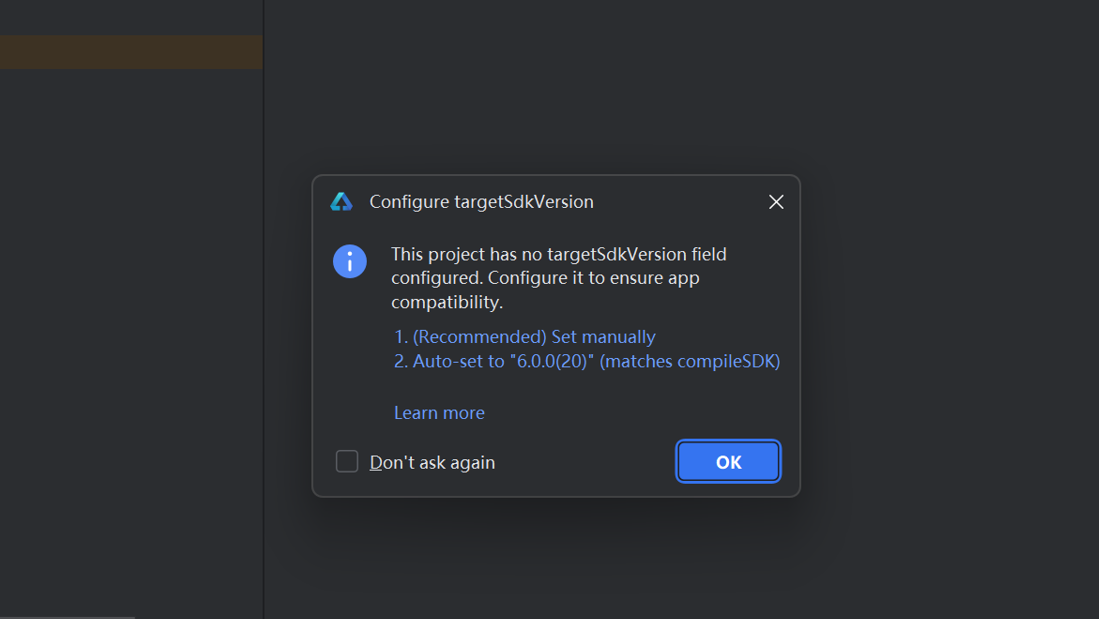Open the Learn more link
1099x619 pixels.
click(x=439, y=413)
